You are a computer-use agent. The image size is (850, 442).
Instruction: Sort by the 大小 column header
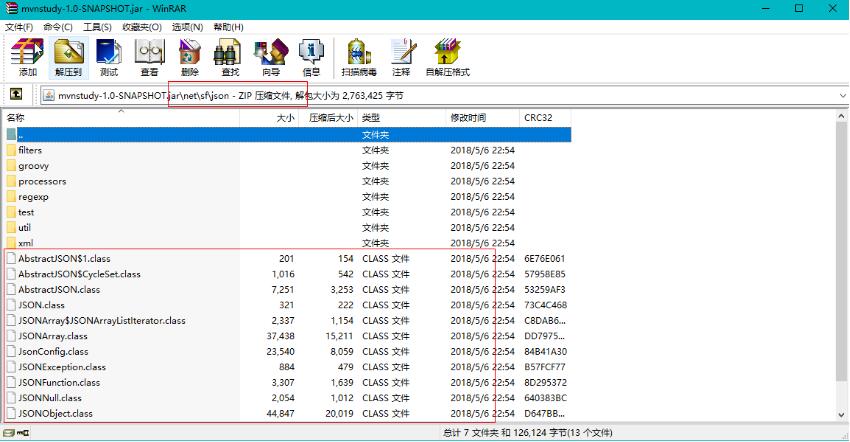click(269, 118)
